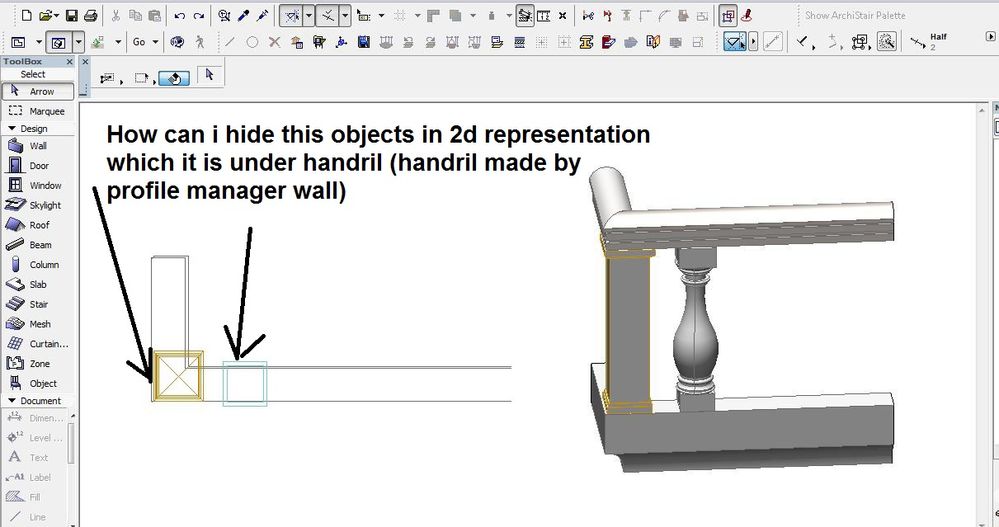Click the Copy icon

tap(135, 15)
